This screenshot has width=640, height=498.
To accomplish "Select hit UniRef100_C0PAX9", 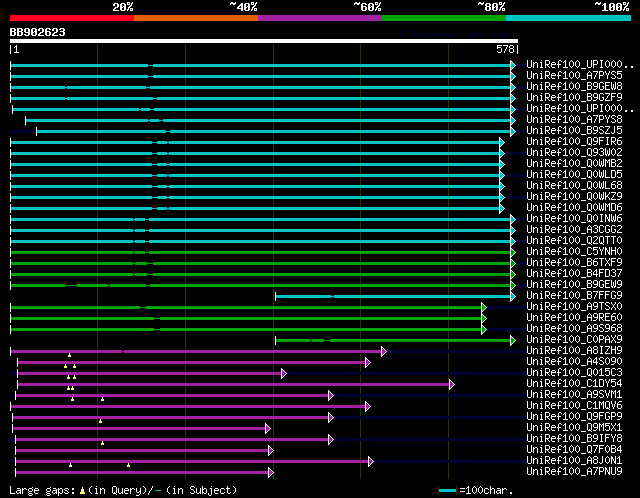I will point(574,340).
